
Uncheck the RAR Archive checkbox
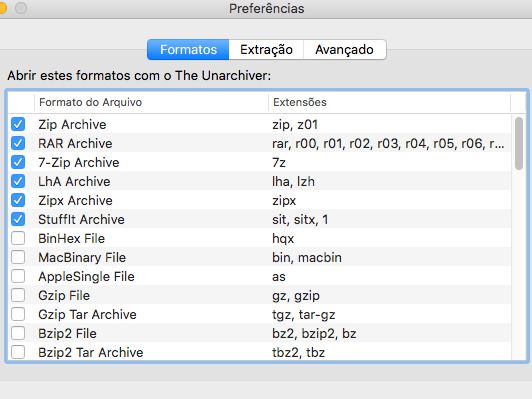pos(18,143)
